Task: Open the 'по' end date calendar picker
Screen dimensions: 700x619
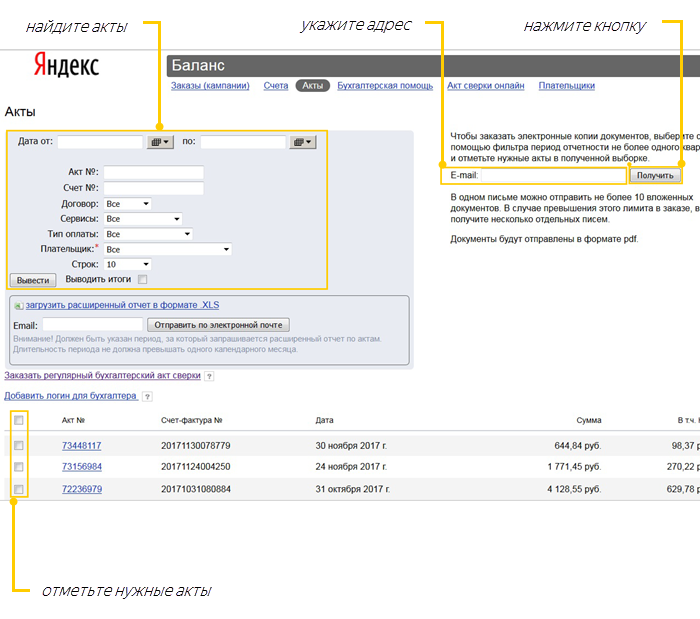Action: (303, 142)
